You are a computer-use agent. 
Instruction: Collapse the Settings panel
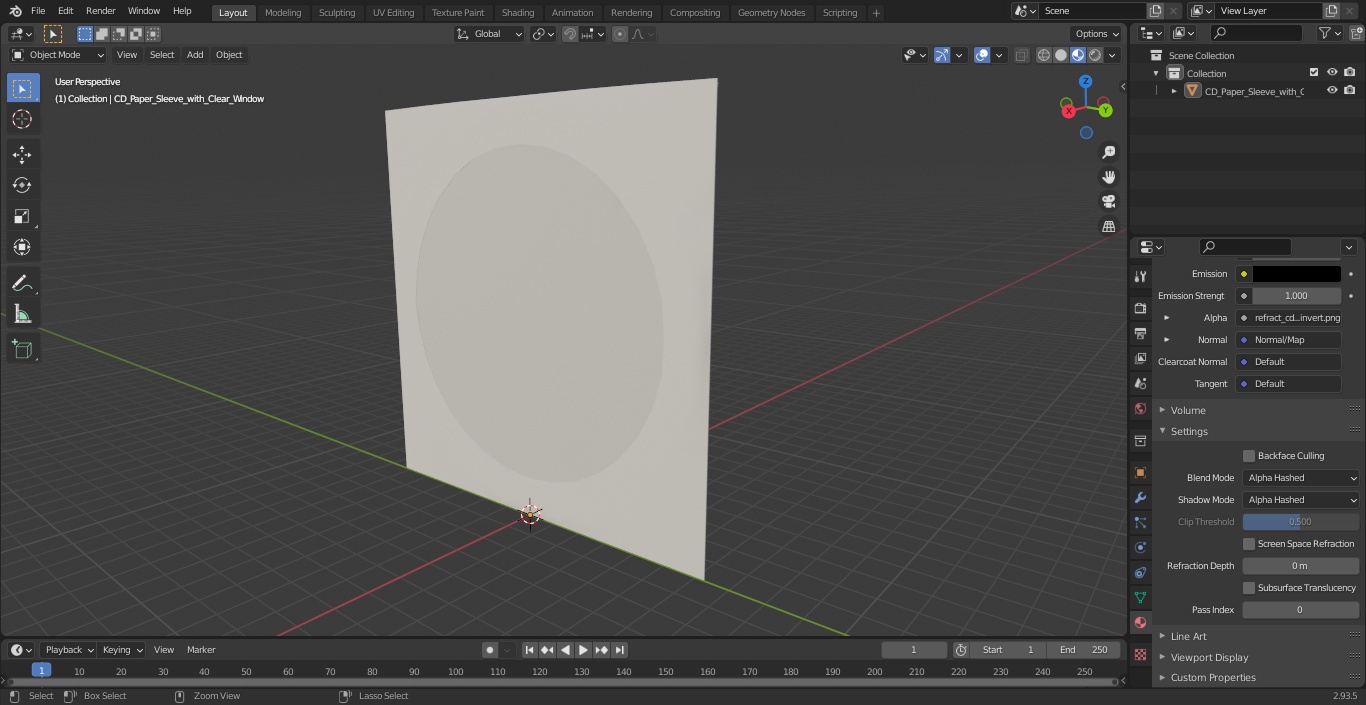tap(1189, 432)
